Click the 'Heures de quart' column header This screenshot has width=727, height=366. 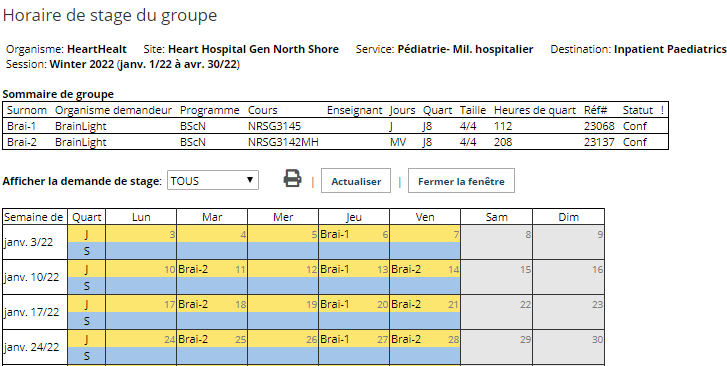535,110
